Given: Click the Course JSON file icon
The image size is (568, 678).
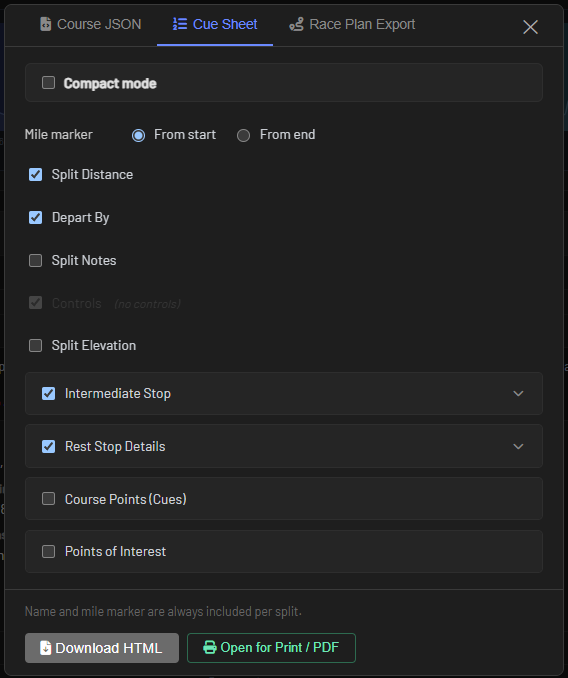Looking at the screenshot, I should point(45,24).
